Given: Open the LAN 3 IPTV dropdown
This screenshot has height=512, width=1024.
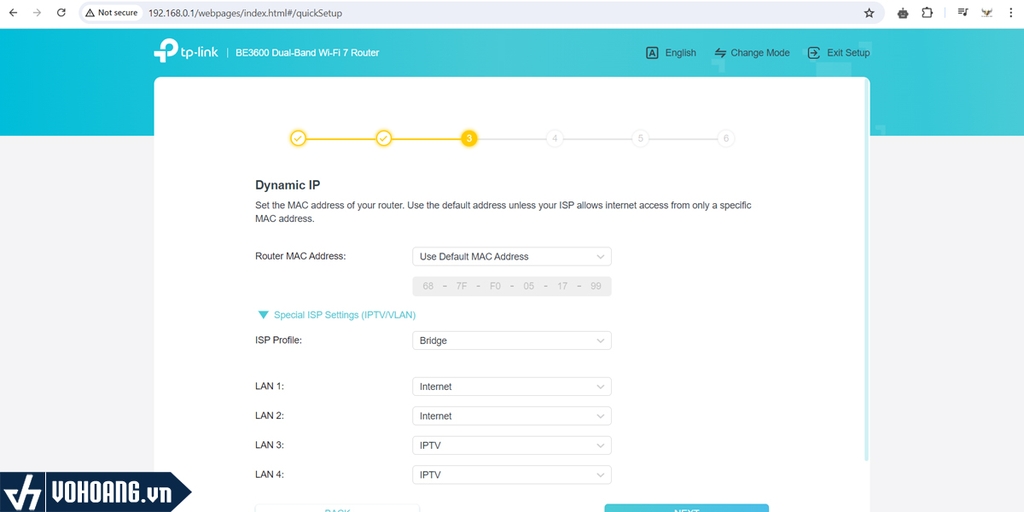Looking at the screenshot, I should pyautogui.click(x=512, y=445).
